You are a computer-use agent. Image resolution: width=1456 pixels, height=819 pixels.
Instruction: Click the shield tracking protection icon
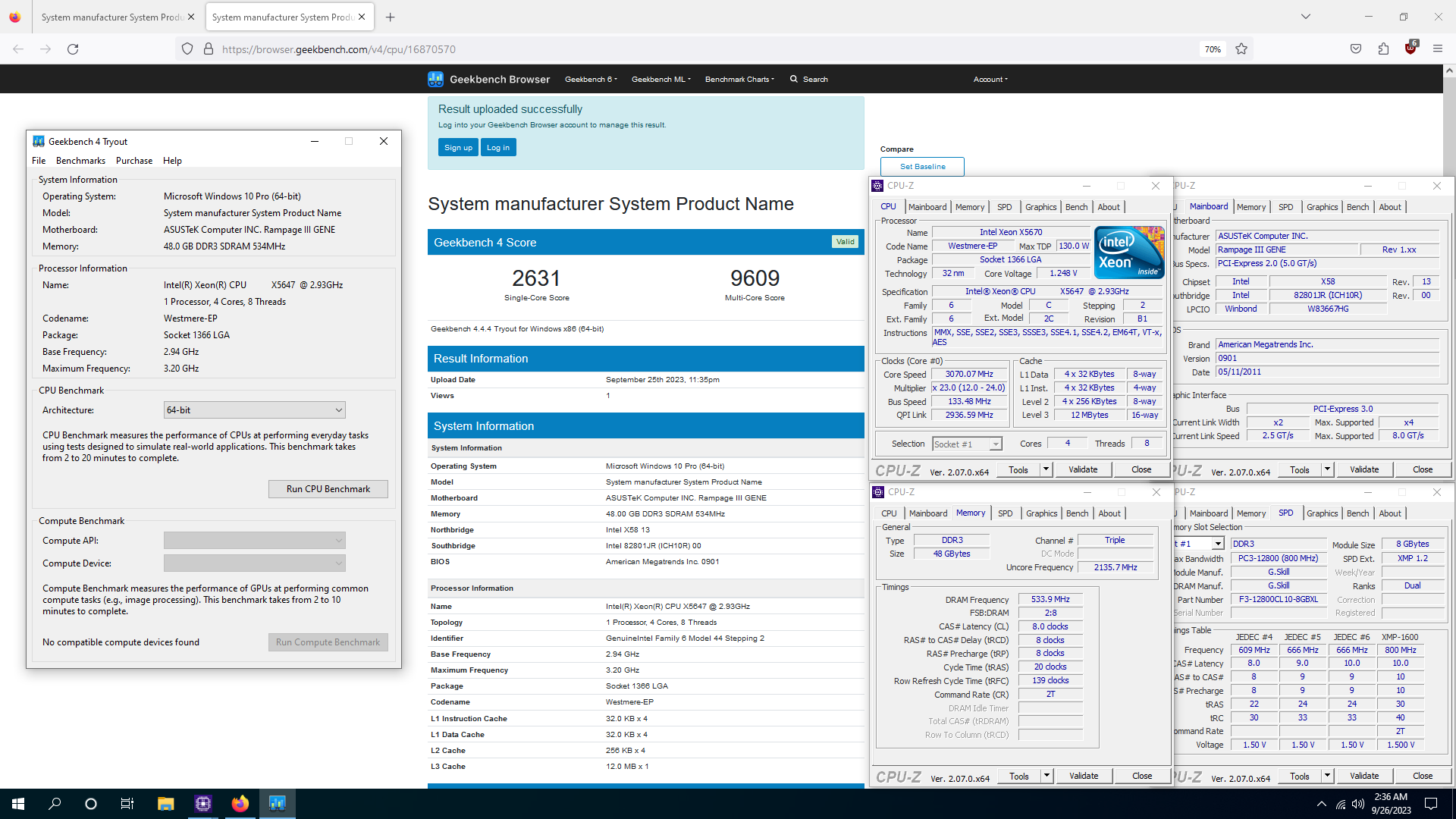point(187,49)
